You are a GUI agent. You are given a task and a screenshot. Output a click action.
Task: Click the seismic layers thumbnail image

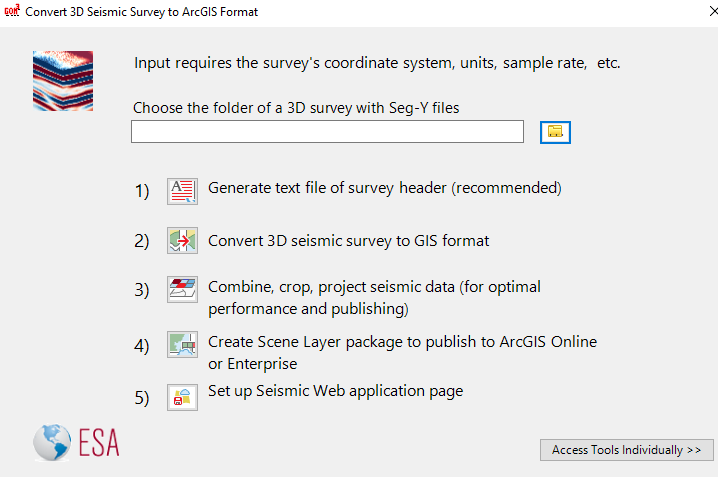point(63,81)
